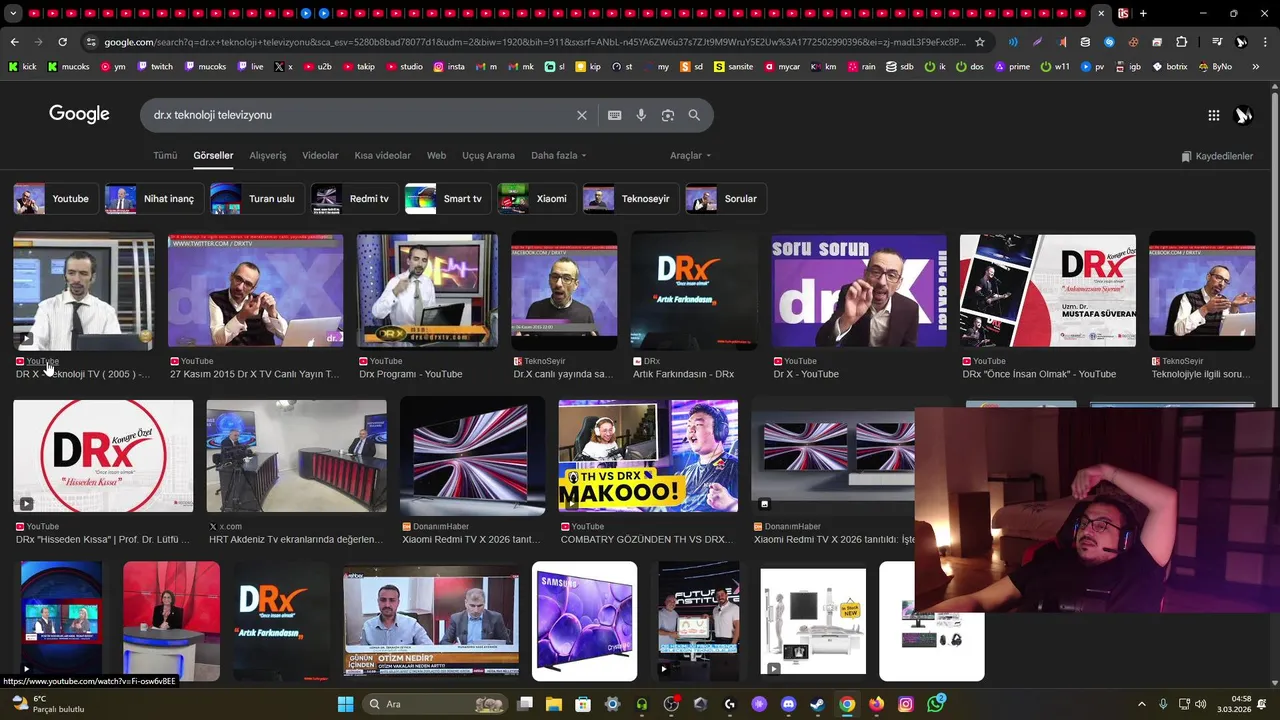This screenshot has height=720, width=1280.
Task: Filter images by Smart tv chip
Action: tap(448, 199)
